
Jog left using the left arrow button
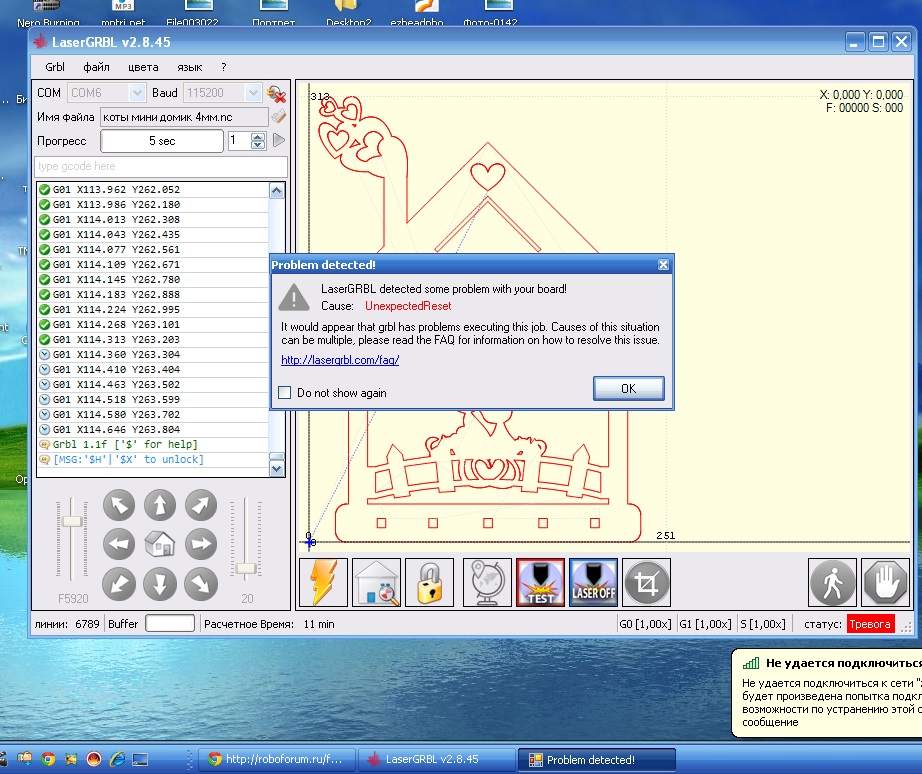[x=119, y=544]
